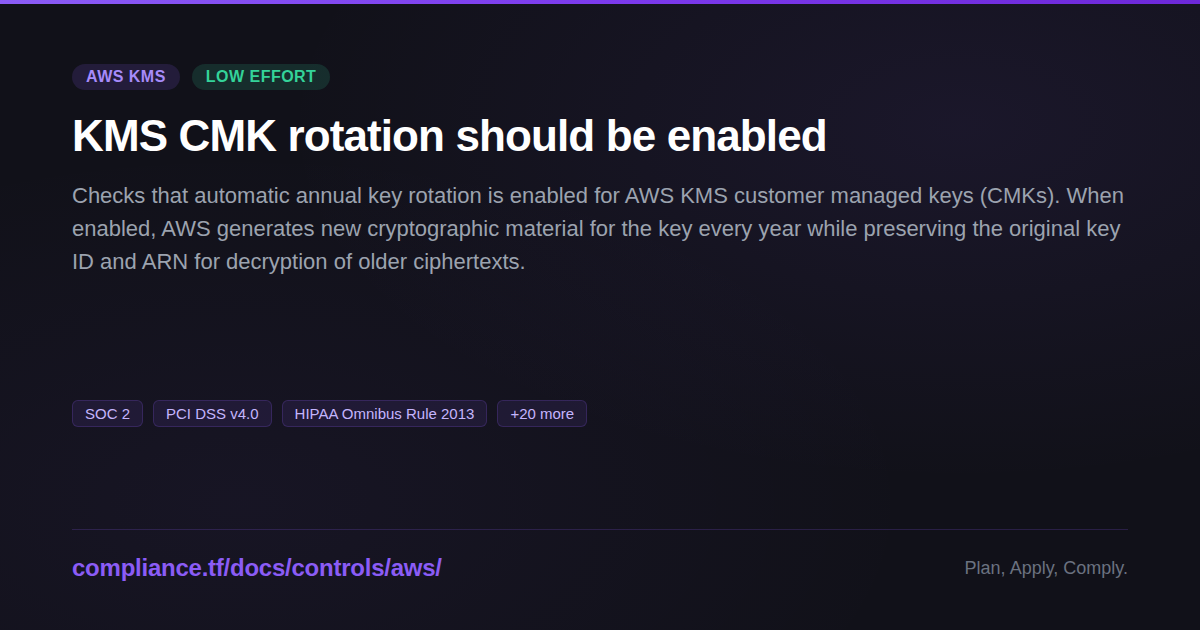Screen dimensions: 1200x630
Task: Select the PCI DSS v4.0 tag
Action: click(x=212, y=414)
